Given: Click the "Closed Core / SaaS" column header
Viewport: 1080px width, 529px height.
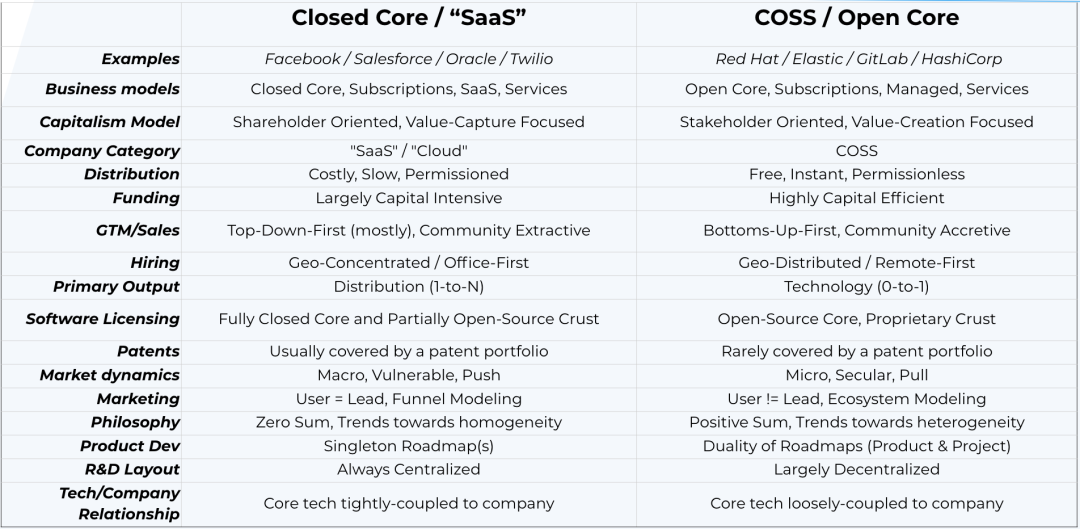Looking at the screenshot, I should (408, 18).
